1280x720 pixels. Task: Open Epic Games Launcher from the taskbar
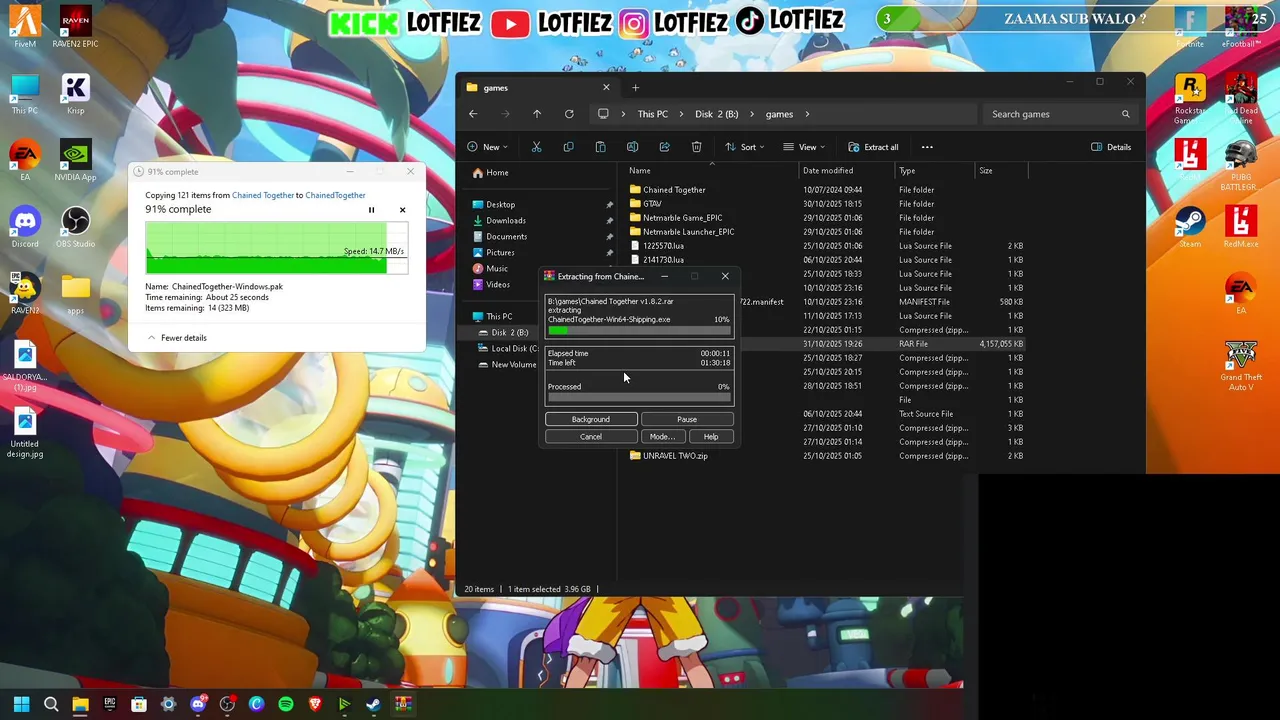click(110, 705)
